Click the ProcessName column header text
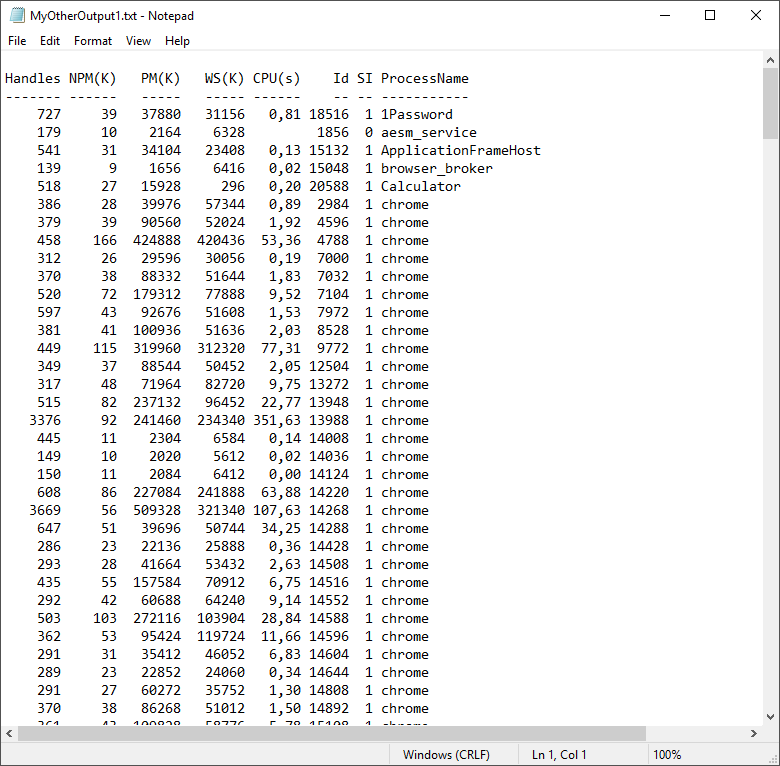The image size is (780, 766). click(424, 78)
